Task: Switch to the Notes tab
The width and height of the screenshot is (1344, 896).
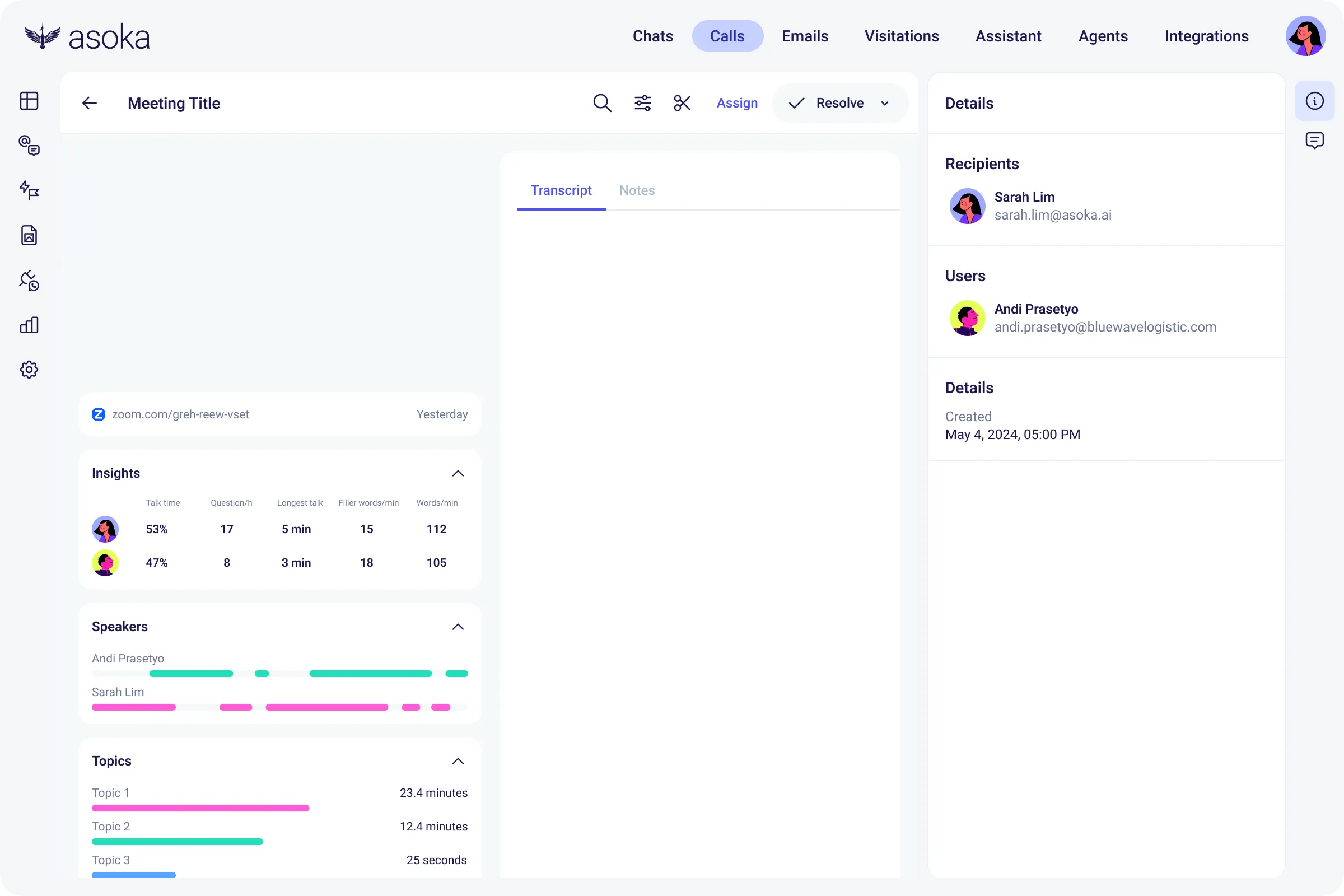Action: [x=637, y=190]
